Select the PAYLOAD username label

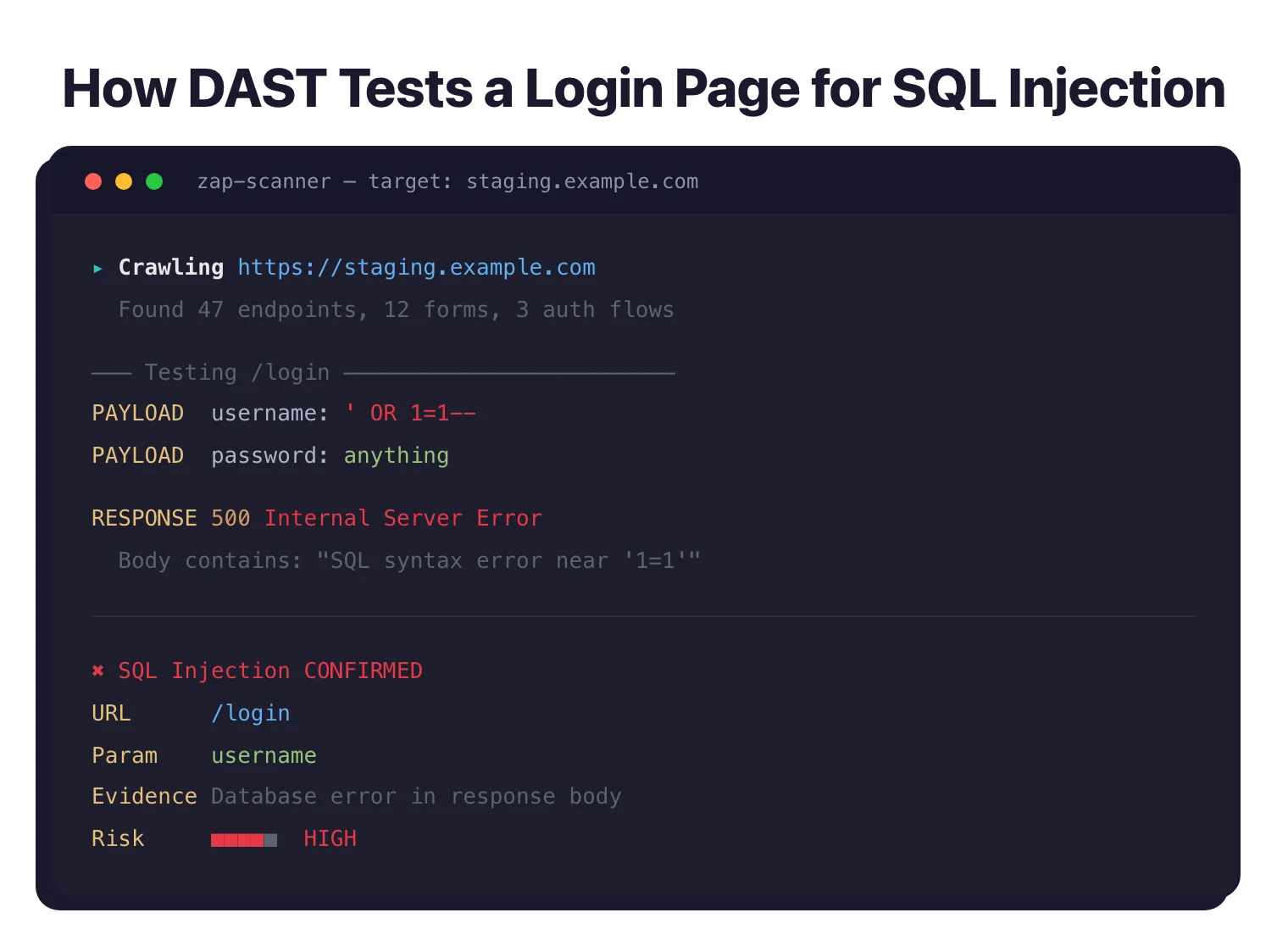137,413
